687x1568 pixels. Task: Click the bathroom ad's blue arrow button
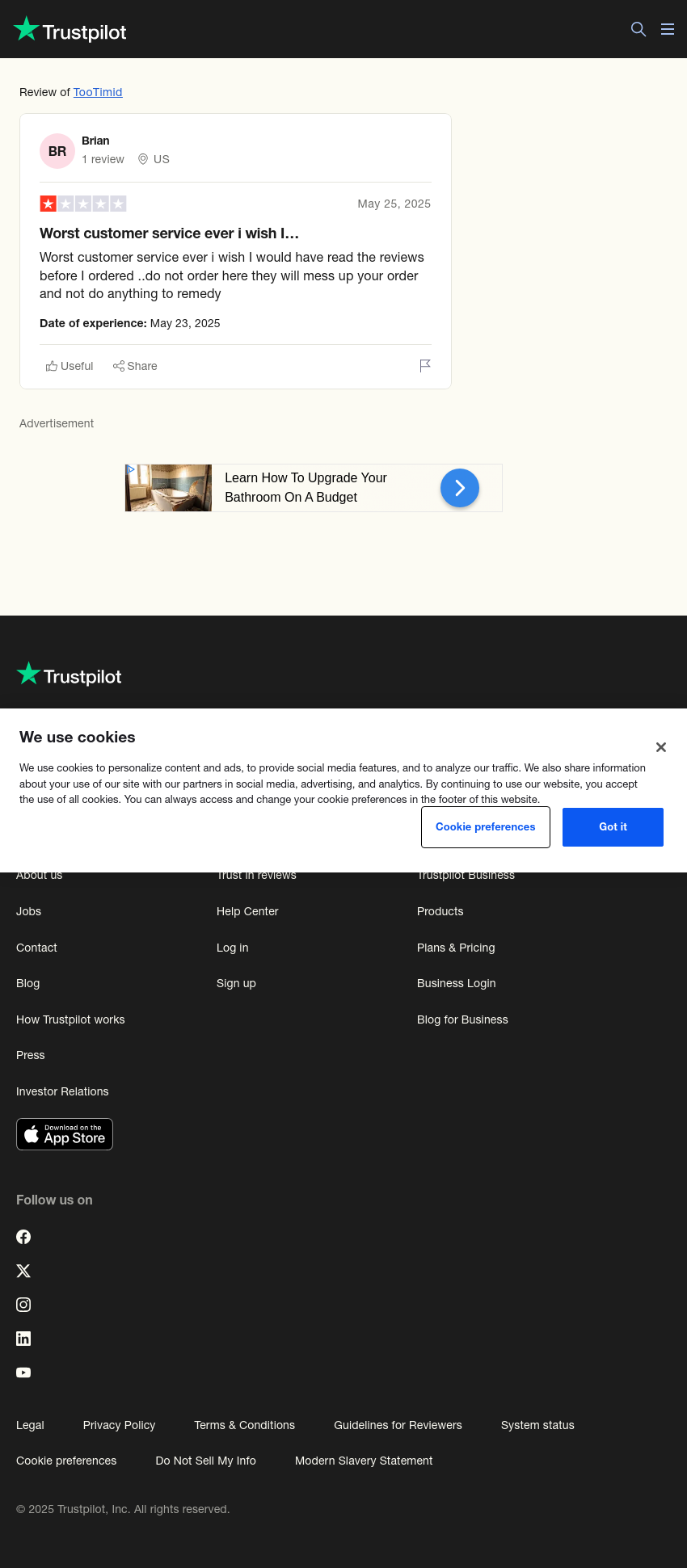coord(460,488)
